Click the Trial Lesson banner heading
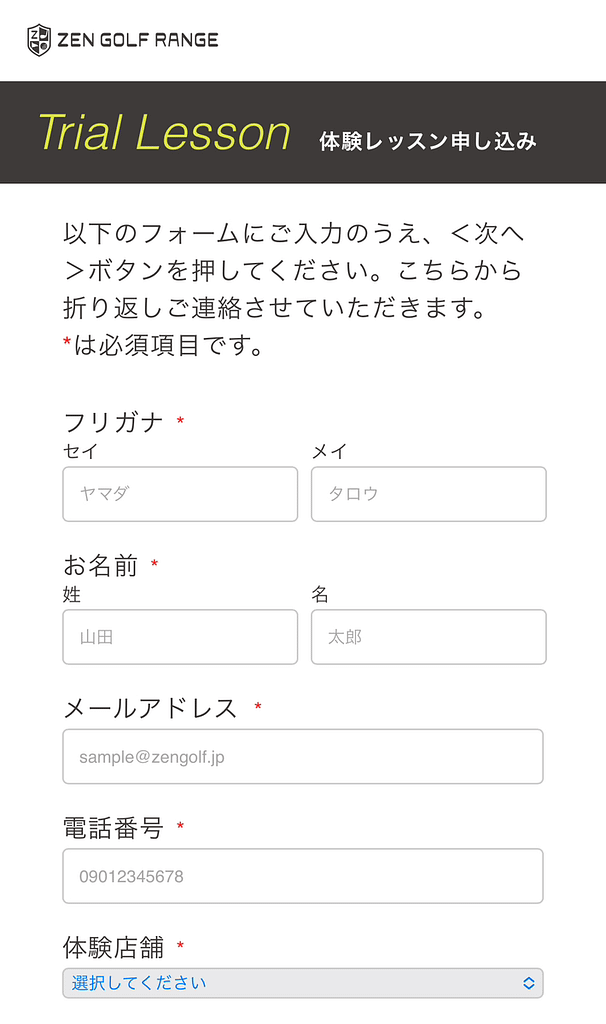 click(x=164, y=133)
